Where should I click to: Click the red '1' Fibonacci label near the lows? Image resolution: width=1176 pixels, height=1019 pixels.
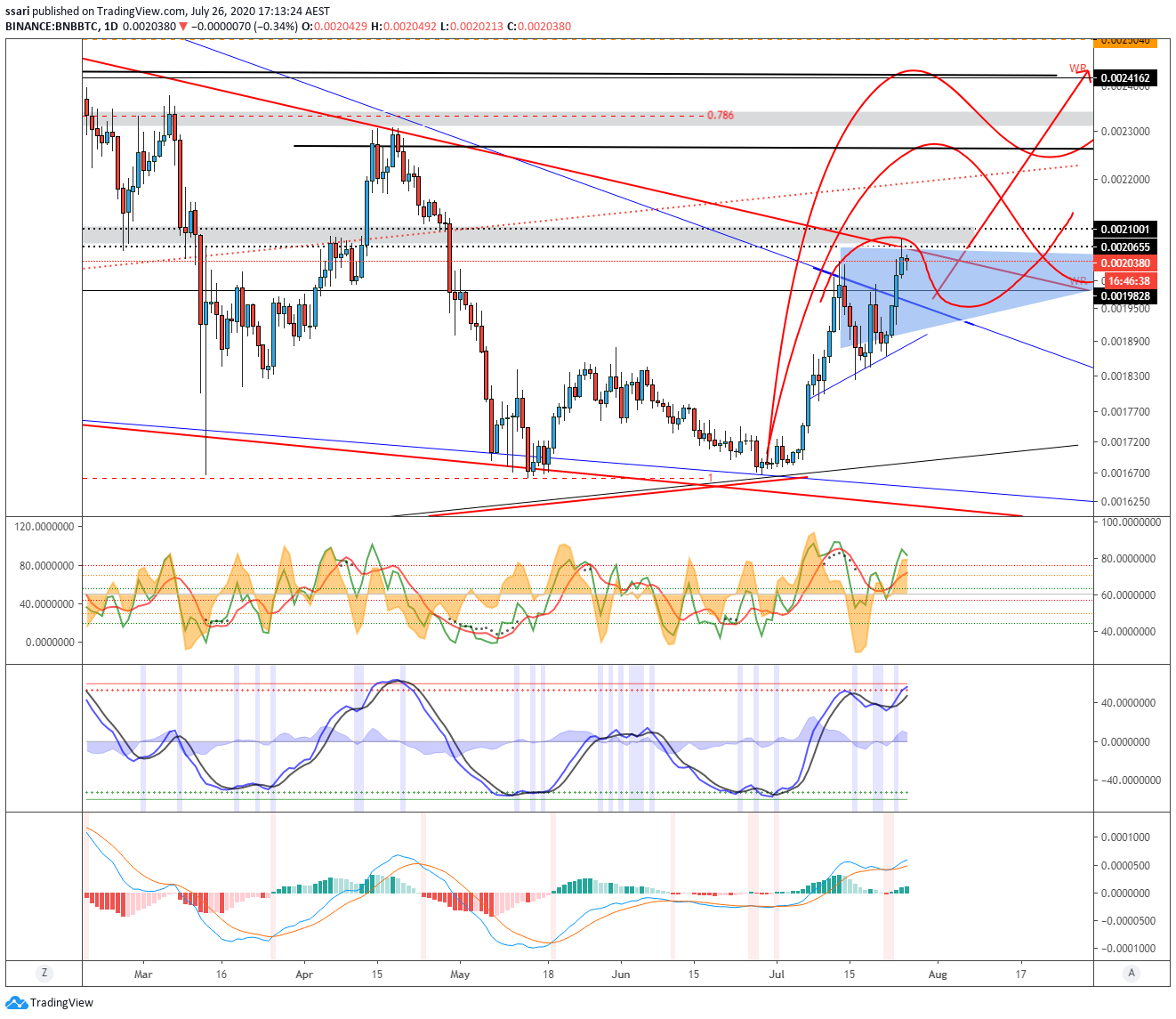click(711, 479)
